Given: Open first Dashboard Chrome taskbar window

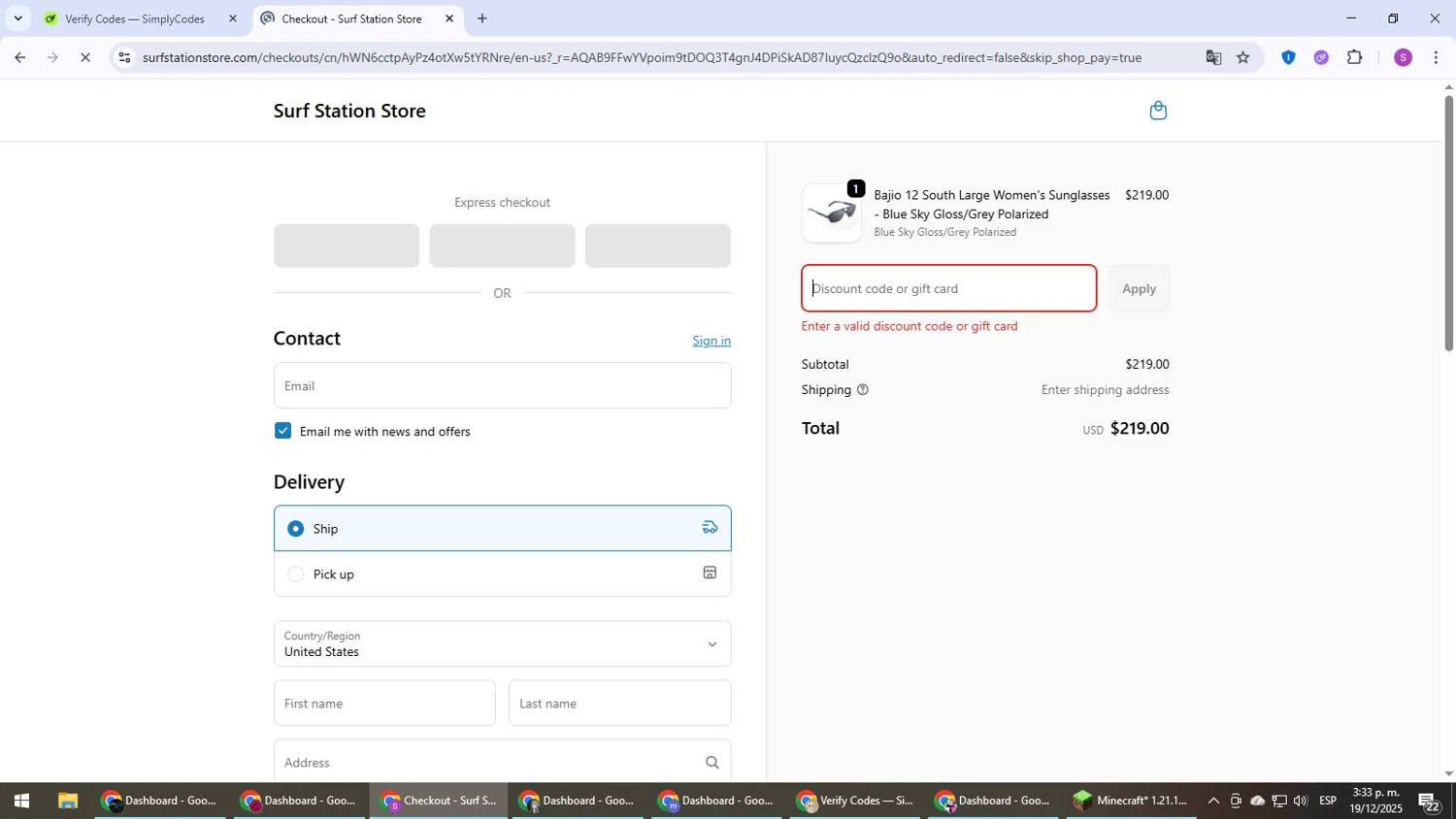Looking at the screenshot, I should (x=160, y=802).
